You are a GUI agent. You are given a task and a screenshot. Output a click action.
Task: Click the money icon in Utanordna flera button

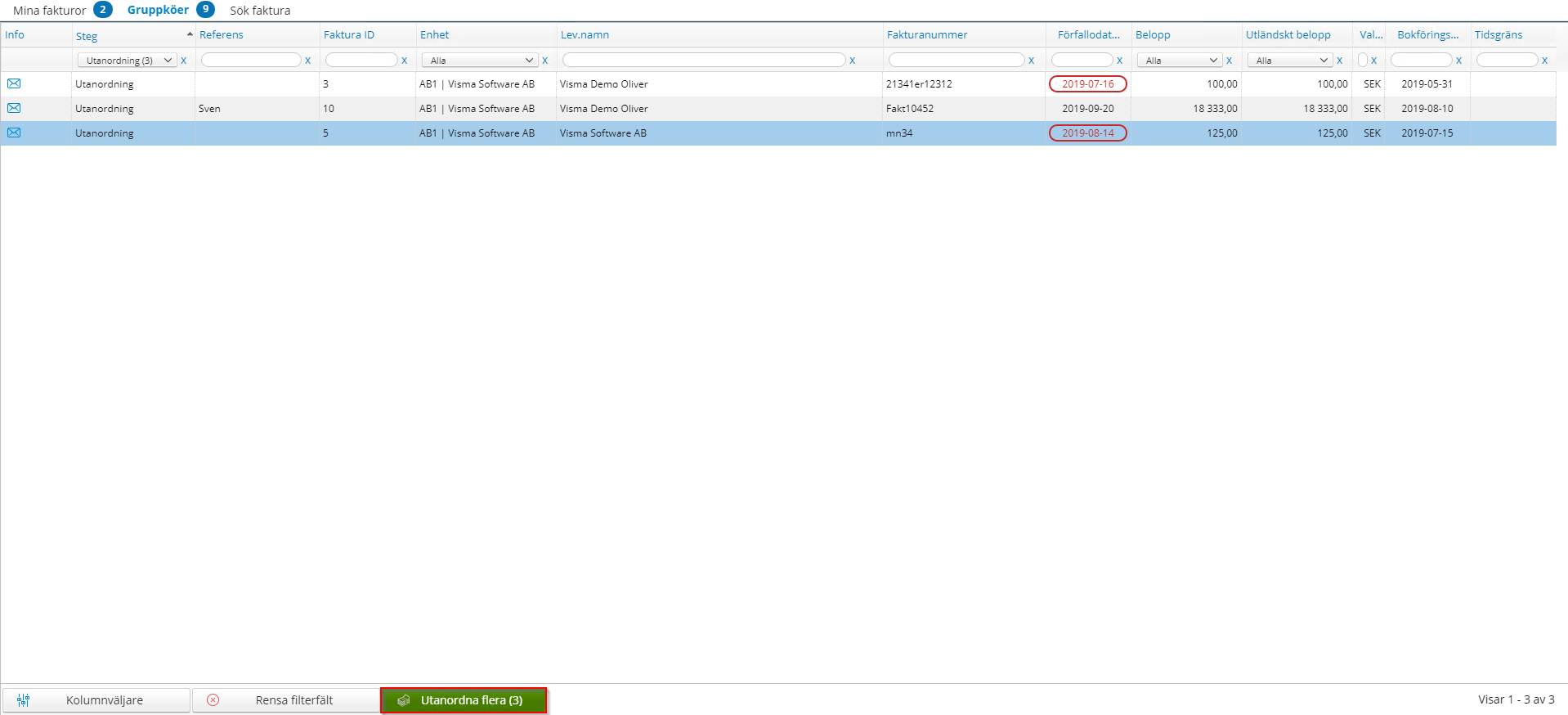(404, 700)
